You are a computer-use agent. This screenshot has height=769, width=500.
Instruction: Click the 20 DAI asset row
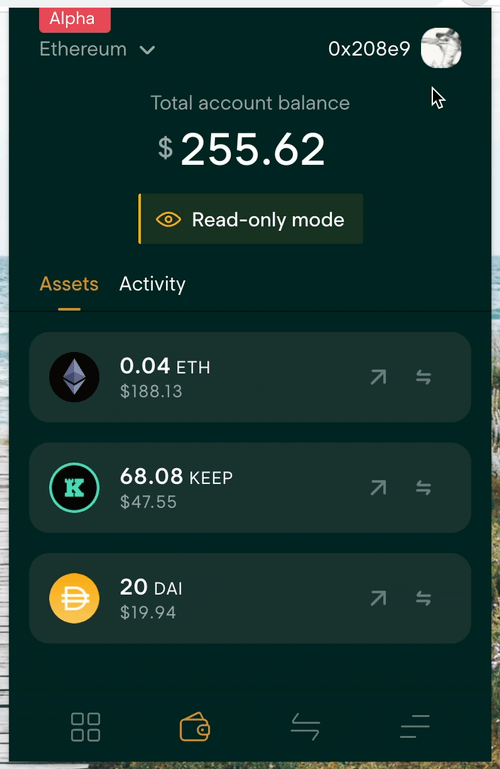click(x=250, y=598)
